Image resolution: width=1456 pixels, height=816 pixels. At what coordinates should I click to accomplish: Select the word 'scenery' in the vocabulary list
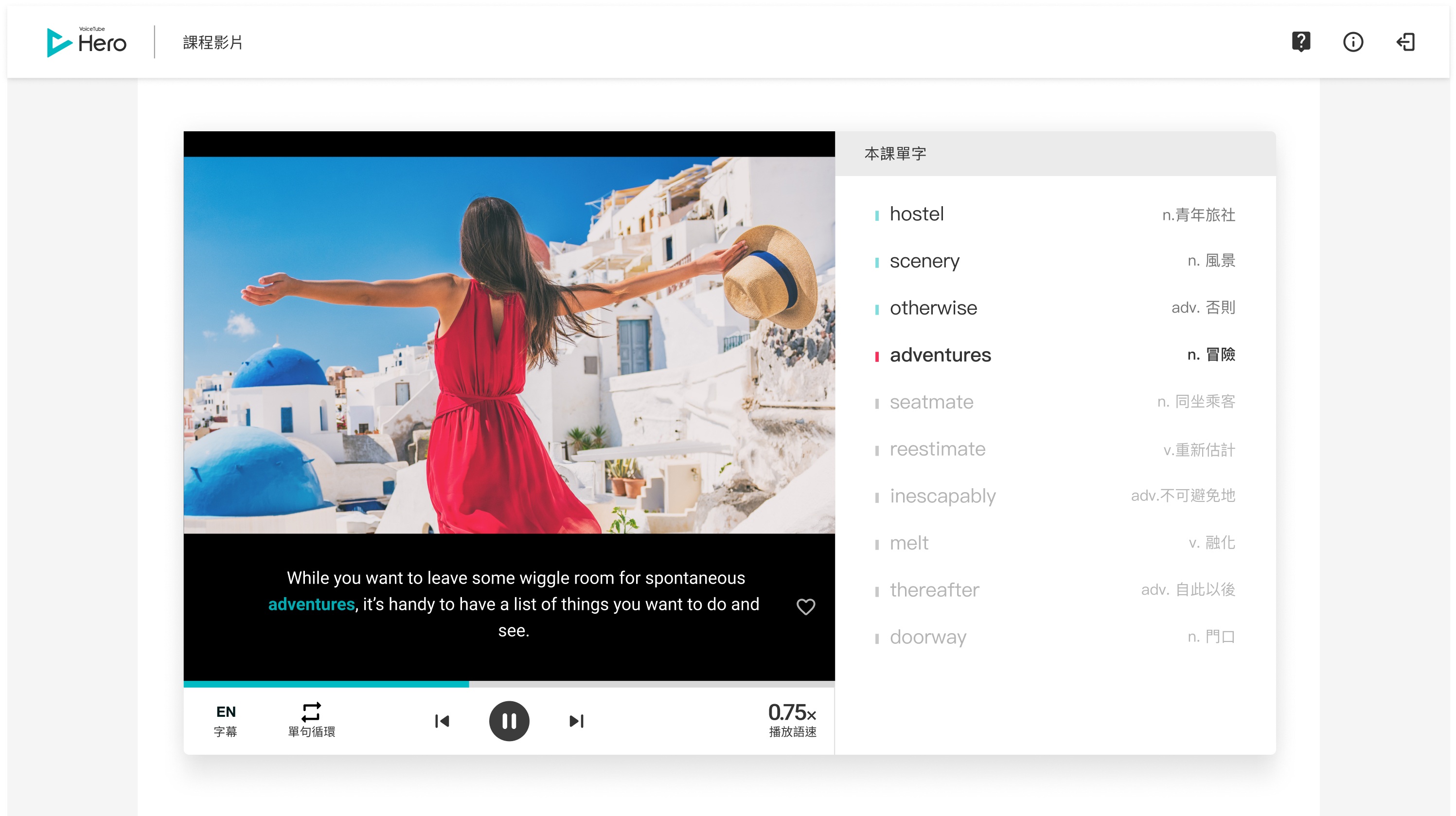[x=924, y=261]
